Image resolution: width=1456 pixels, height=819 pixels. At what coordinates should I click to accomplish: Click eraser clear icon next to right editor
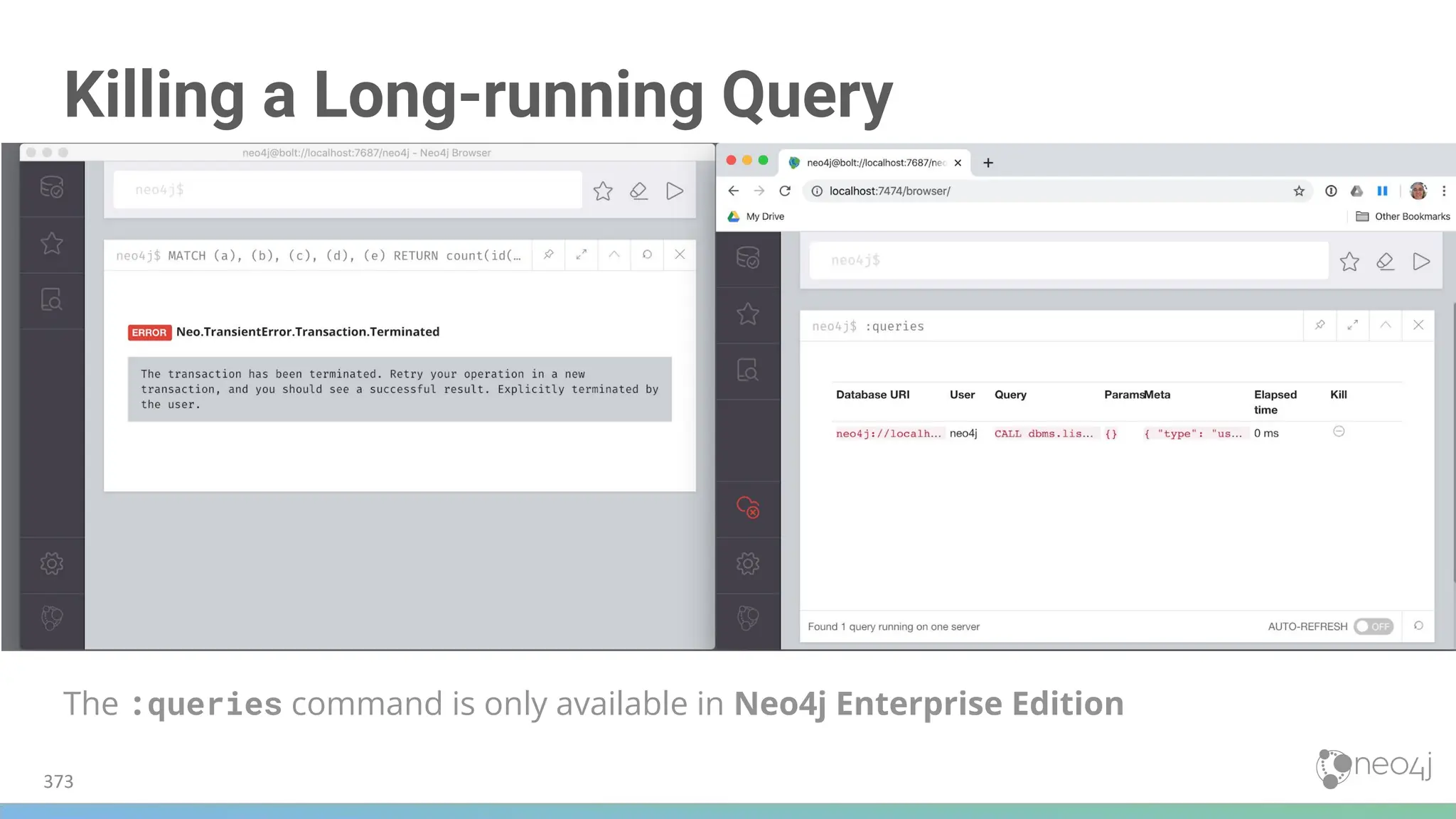click(x=1385, y=262)
